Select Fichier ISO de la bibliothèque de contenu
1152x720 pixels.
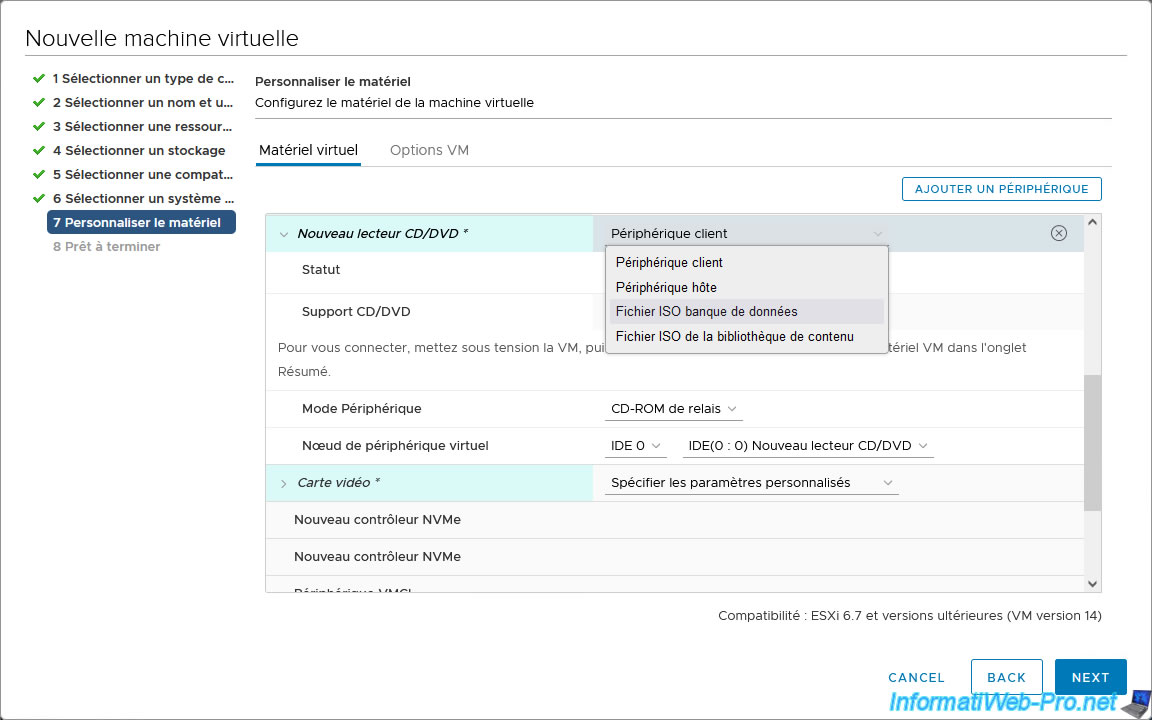pos(734,336)
